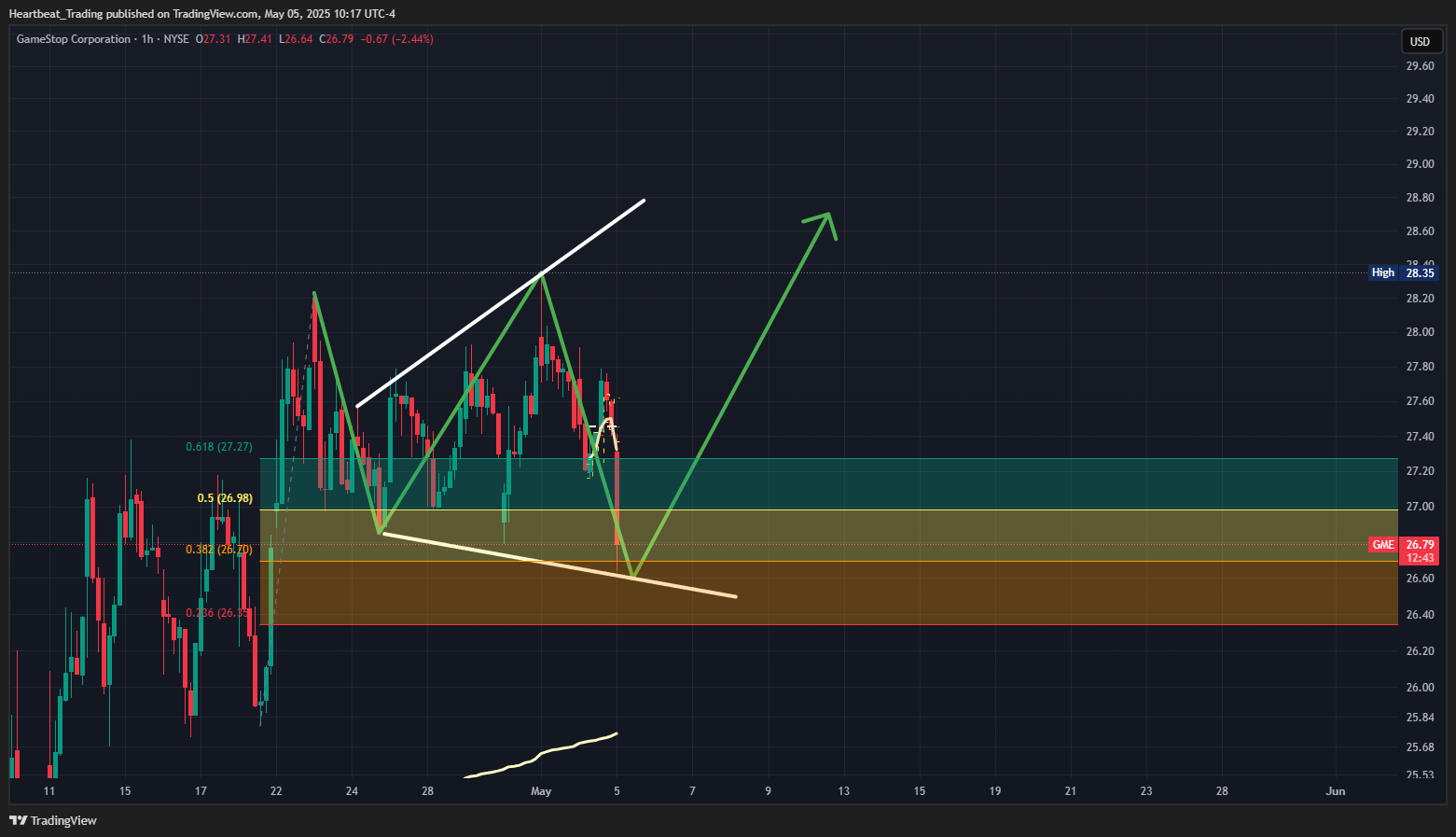Click the GME 26.79 current price label
This screenshot has width=1456, height=837.
(1403, 551)
